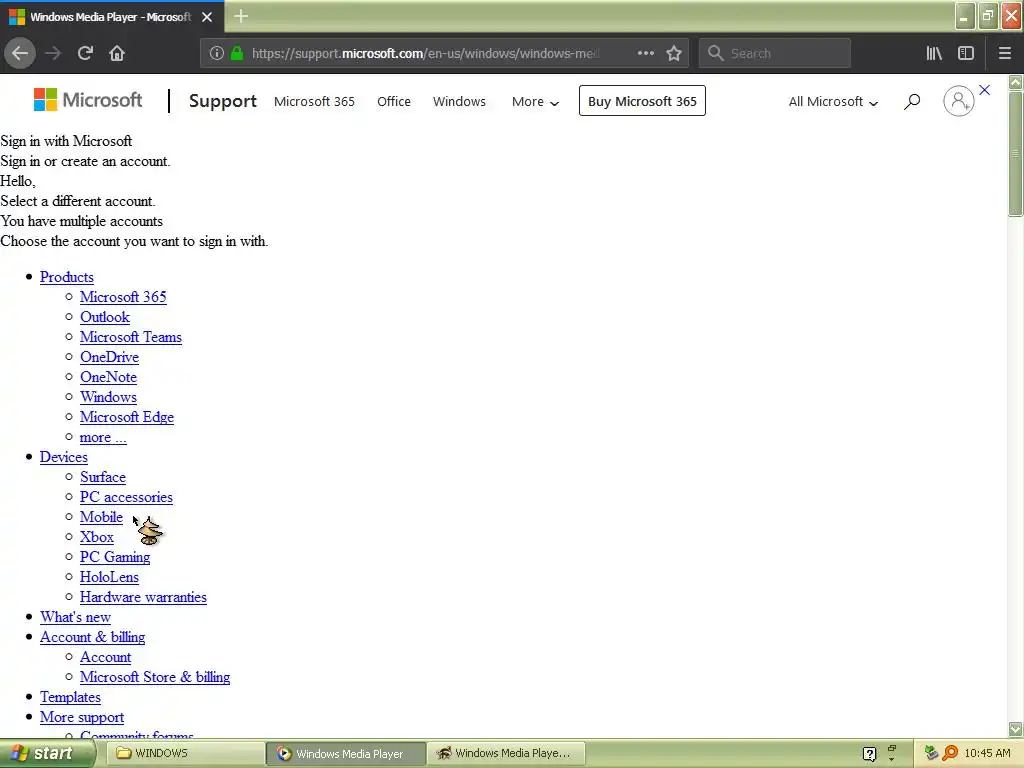Click inside the address bar URL
Screen dimensions: 1024x768
(x=424, y=53)
